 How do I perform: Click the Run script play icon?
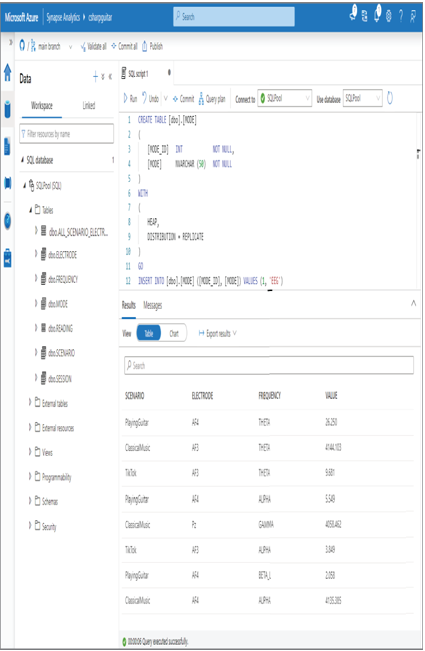click(x=126, y=98)
